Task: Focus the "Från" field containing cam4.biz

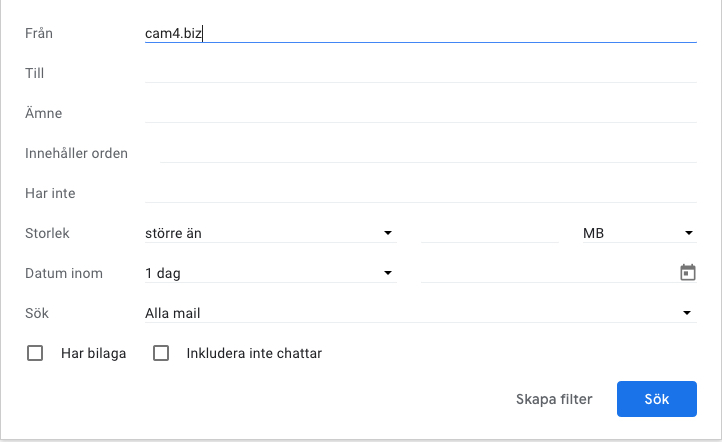Action: (420, 33)
